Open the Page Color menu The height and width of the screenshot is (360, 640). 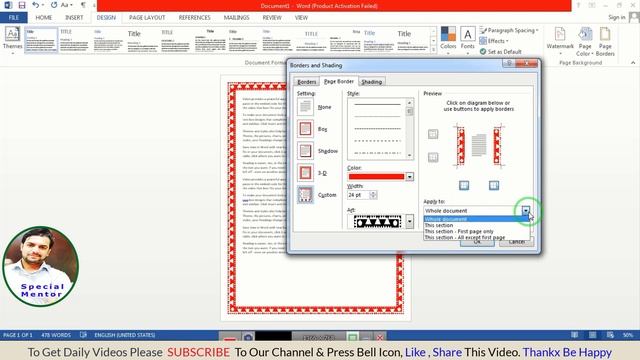pyautogui.click(x=585, y=41)
